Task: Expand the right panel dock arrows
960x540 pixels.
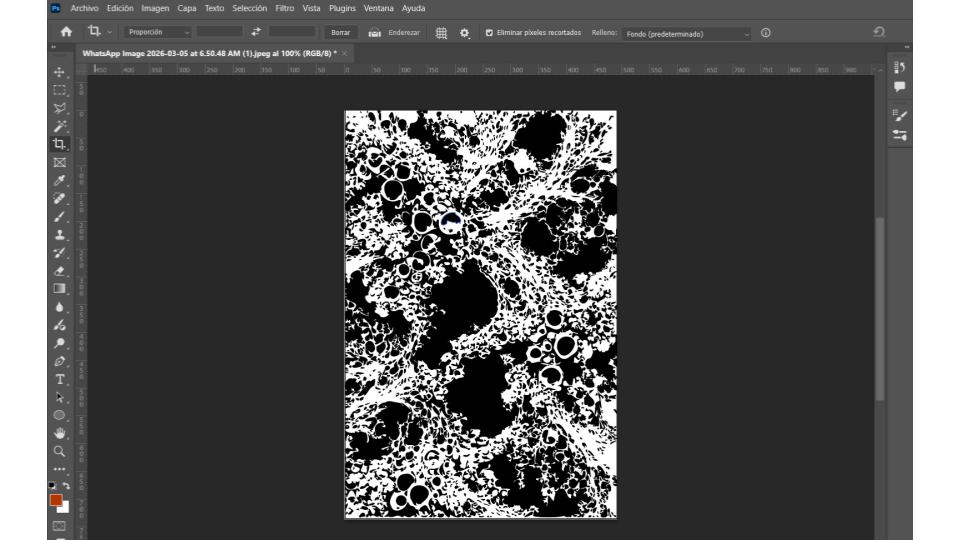Action: pyautogui.click(x=907, y=47)
